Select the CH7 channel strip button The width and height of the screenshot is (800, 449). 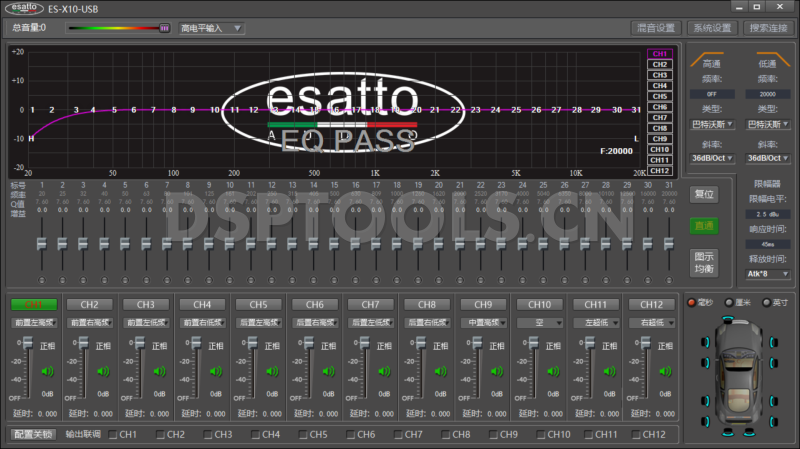[x=370, y=305]
